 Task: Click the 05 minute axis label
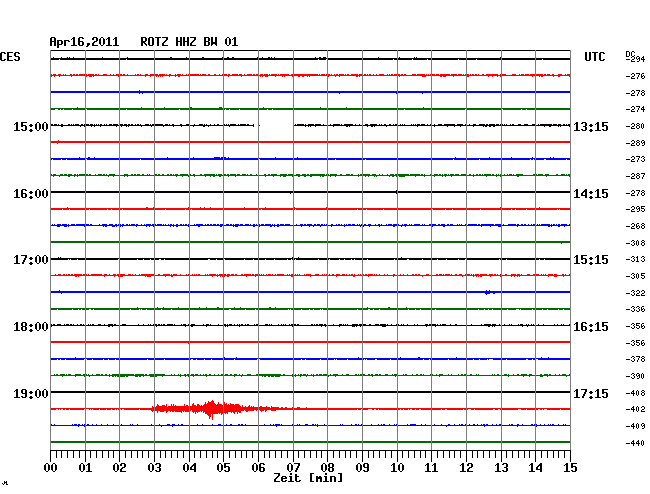[223, 467]
